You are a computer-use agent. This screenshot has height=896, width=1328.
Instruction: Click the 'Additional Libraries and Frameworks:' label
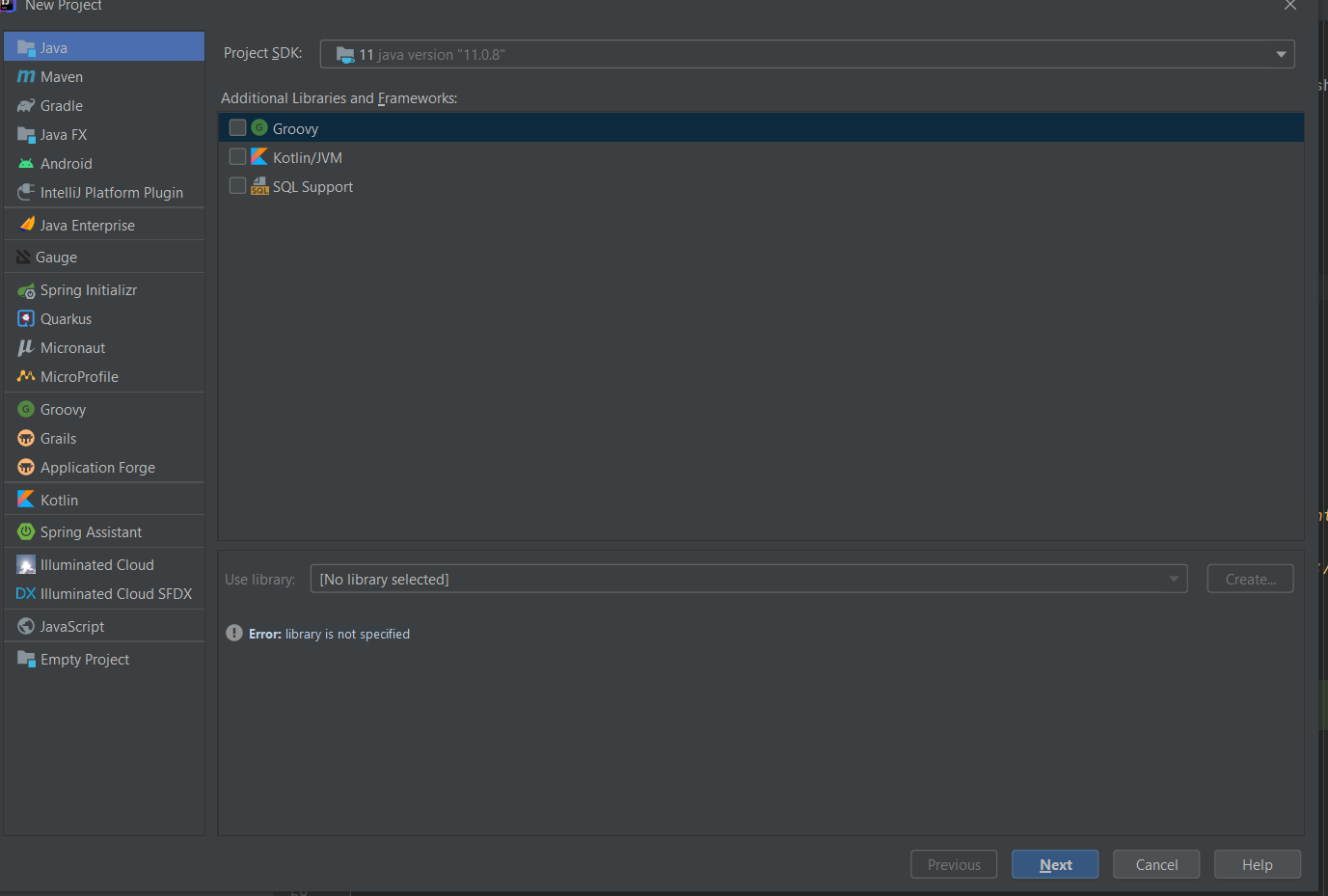[339, 98]
